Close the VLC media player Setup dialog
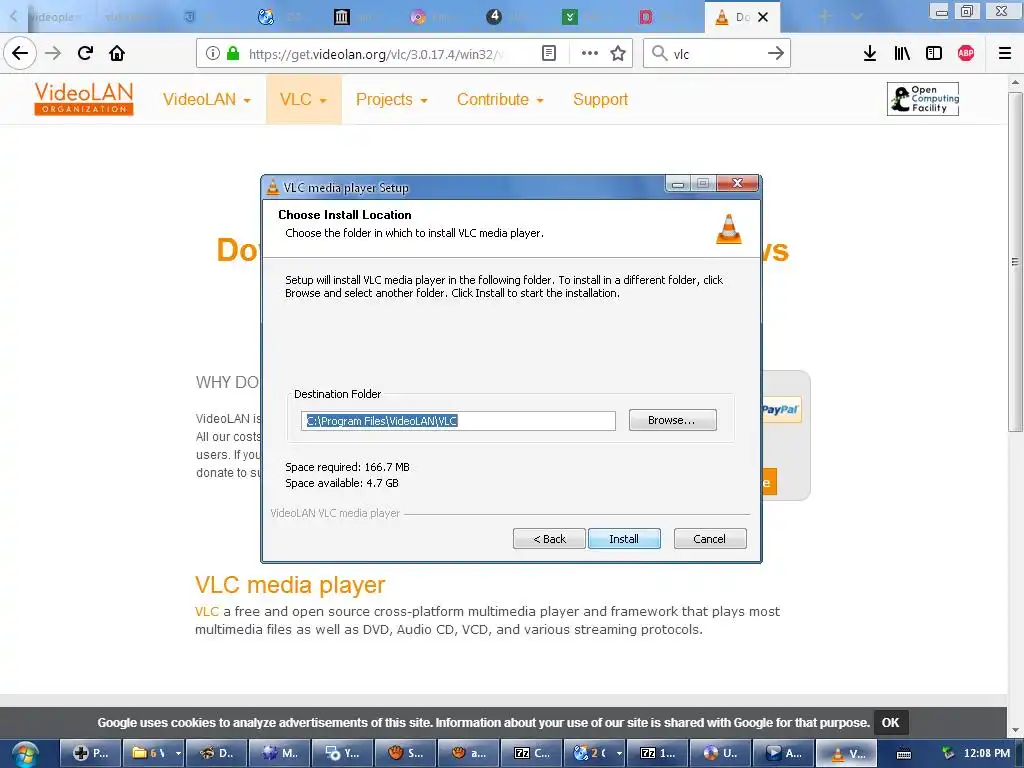 tap(737, 184)
